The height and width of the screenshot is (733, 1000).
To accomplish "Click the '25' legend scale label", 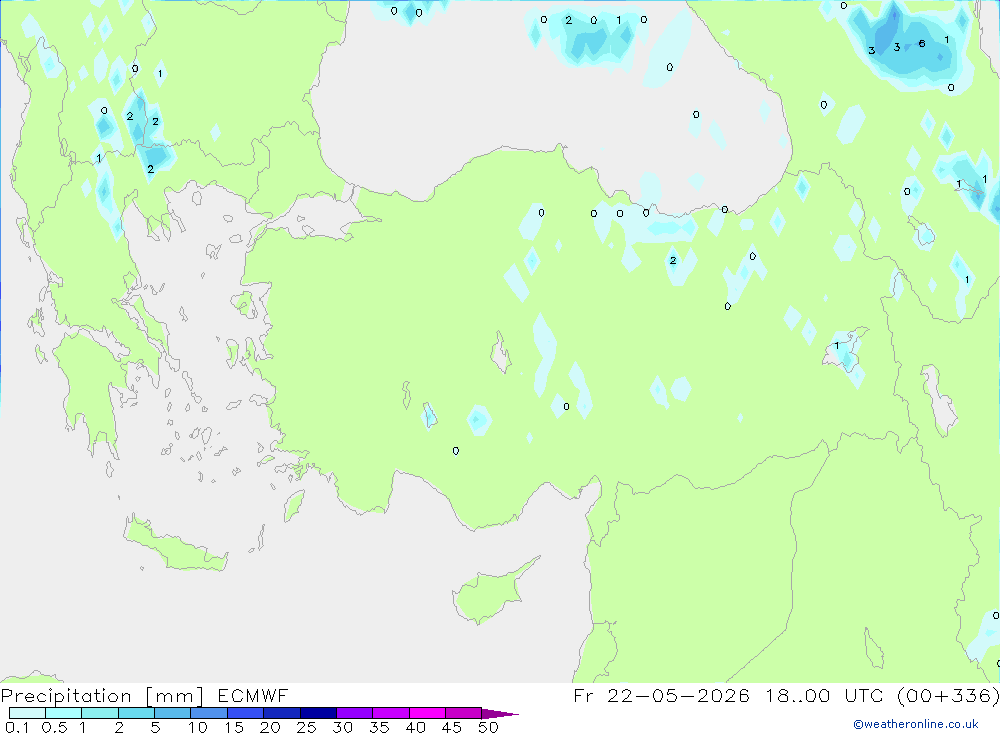I will [x=307, y=727].
